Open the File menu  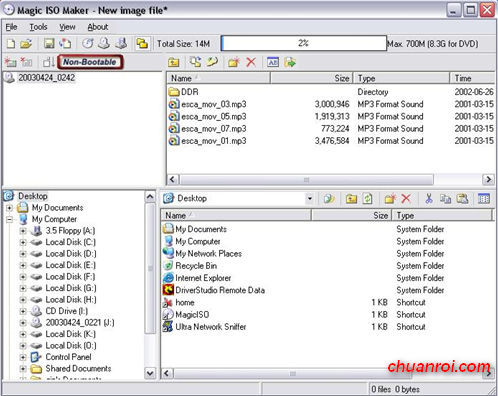[x=11, y=27]
